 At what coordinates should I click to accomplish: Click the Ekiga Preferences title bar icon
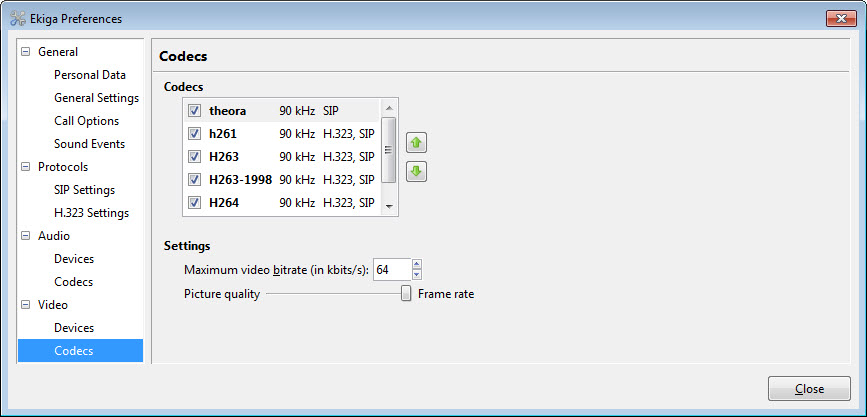(x=18, y=19)
